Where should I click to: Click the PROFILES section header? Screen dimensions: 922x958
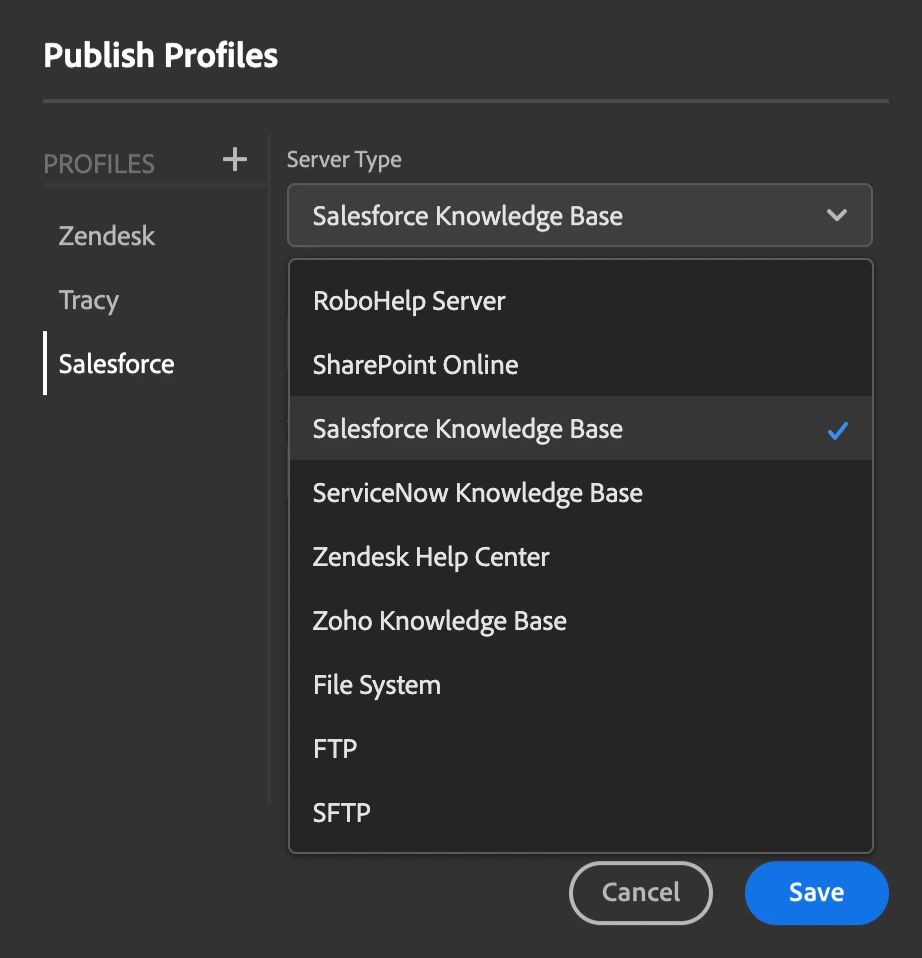[x=99, y=164]
